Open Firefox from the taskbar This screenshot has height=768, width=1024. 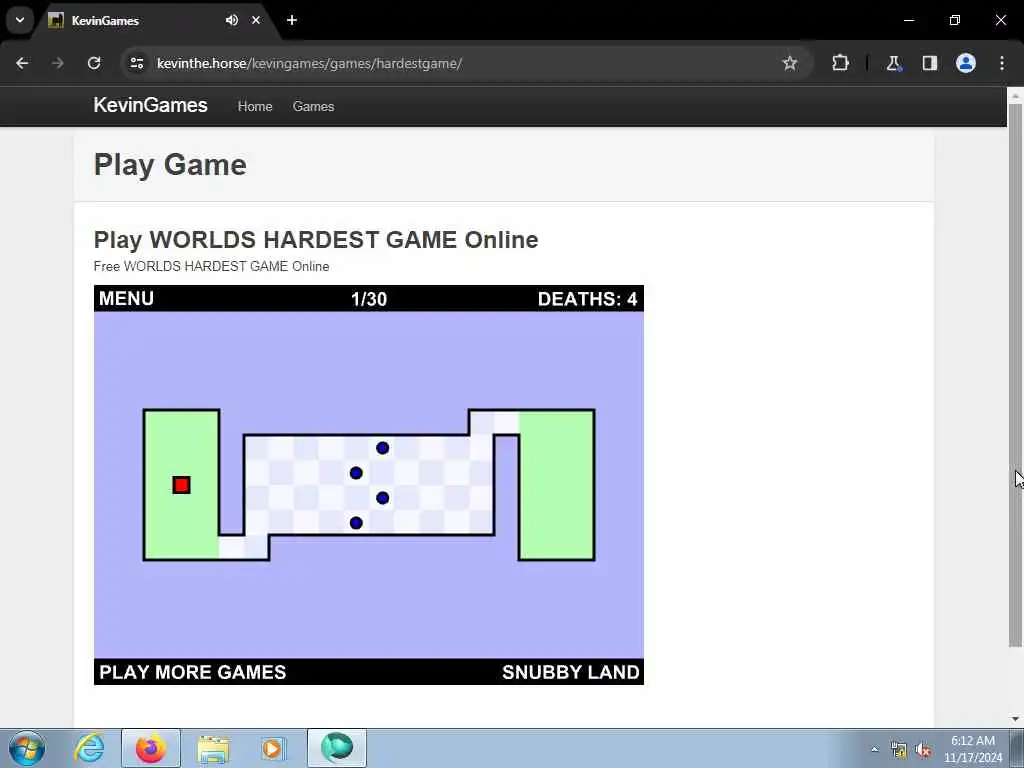[150, 748]
